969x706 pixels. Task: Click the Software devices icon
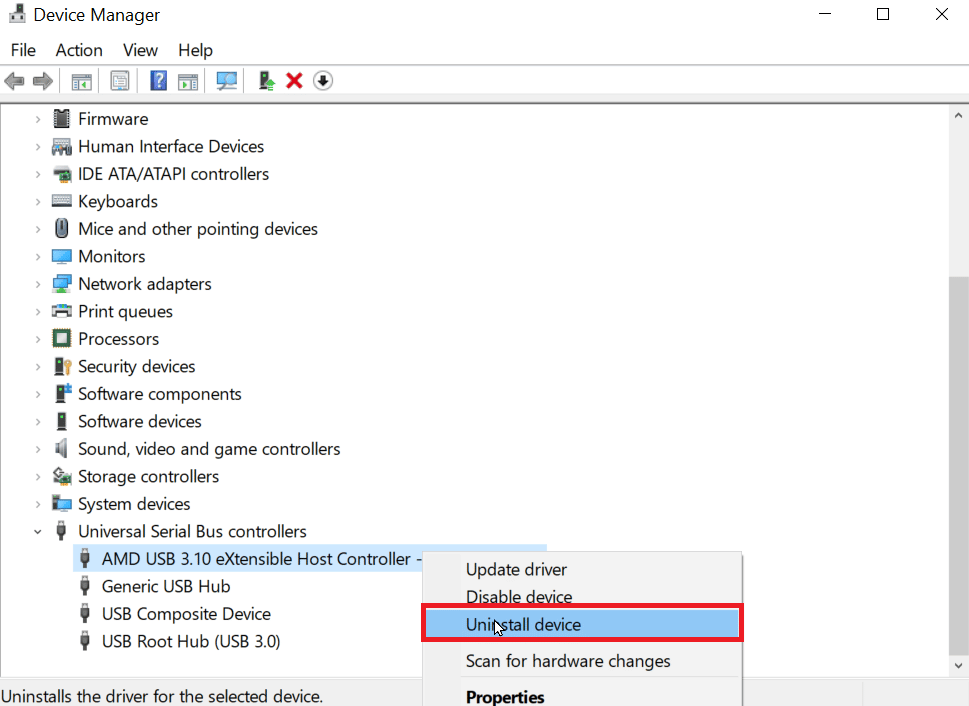[62, 421]
